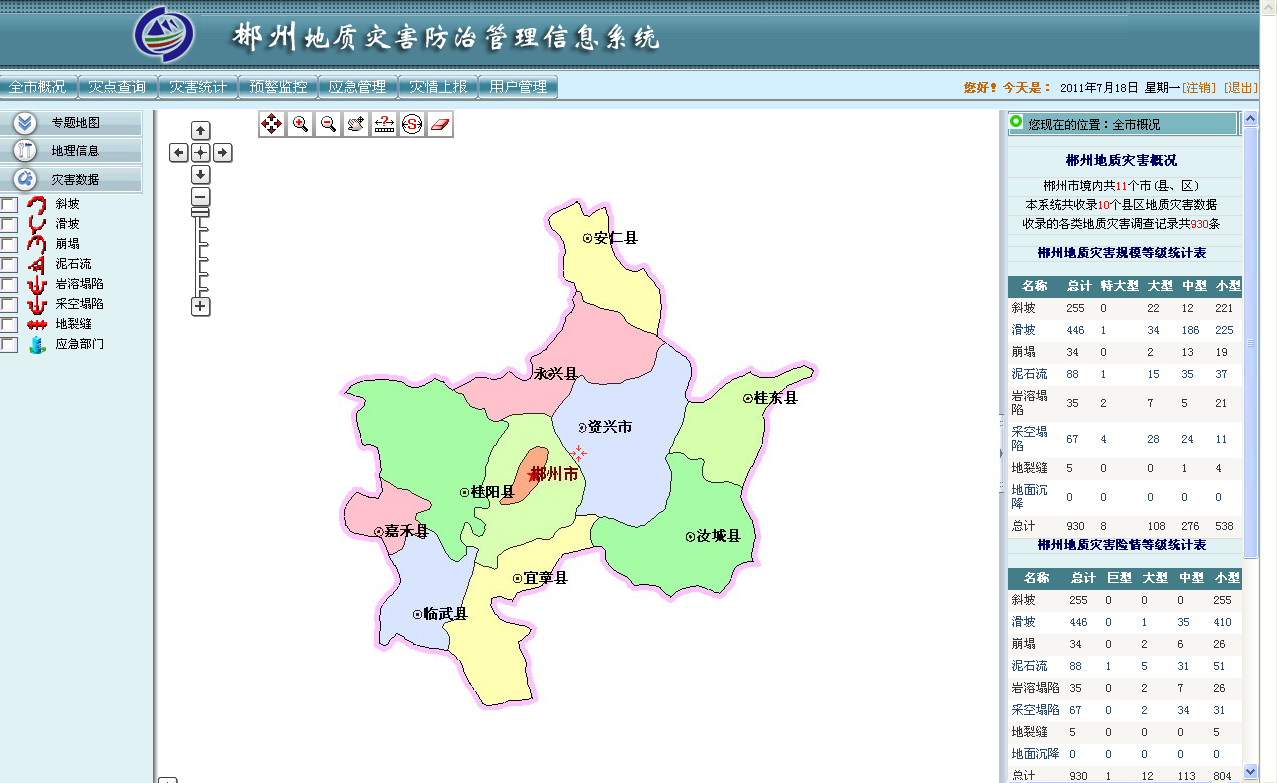The width and height of the screenshot is (1277, 783).
Task: Pan the map north with the up arrow
Action: tap(200, 129)
